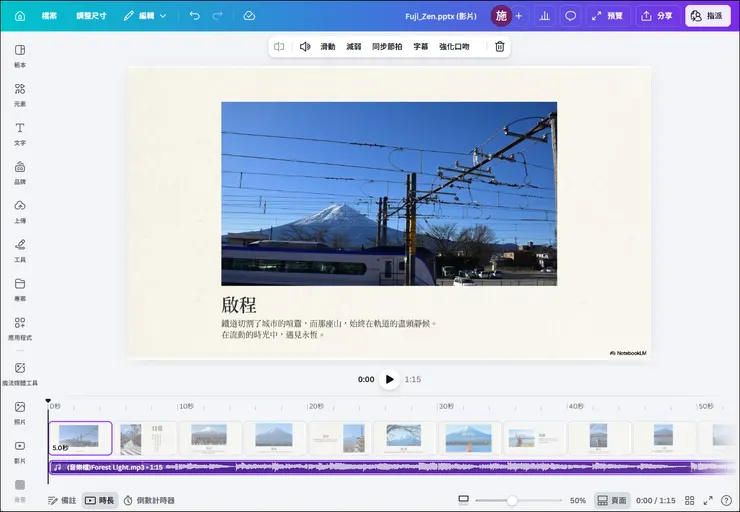Open the grid view icon
Viewport: 740px width, 512px height.
point(690,500)
